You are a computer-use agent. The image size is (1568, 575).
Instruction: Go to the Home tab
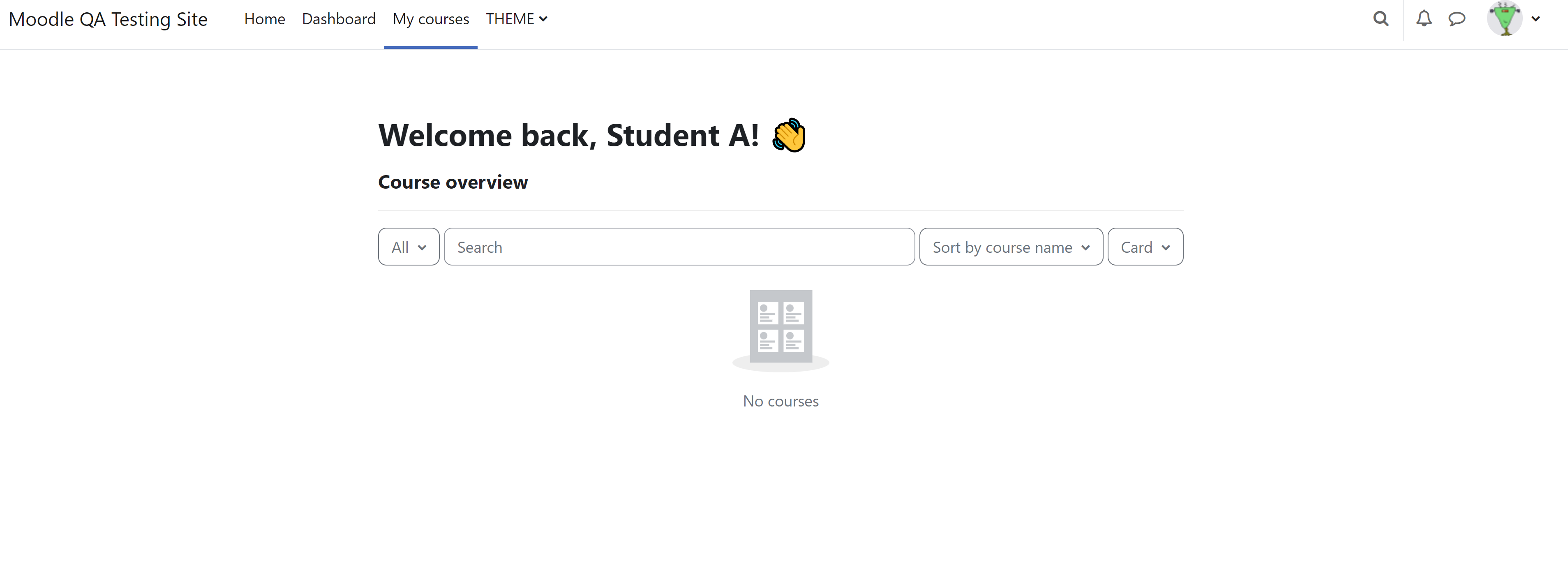point(265,19)
